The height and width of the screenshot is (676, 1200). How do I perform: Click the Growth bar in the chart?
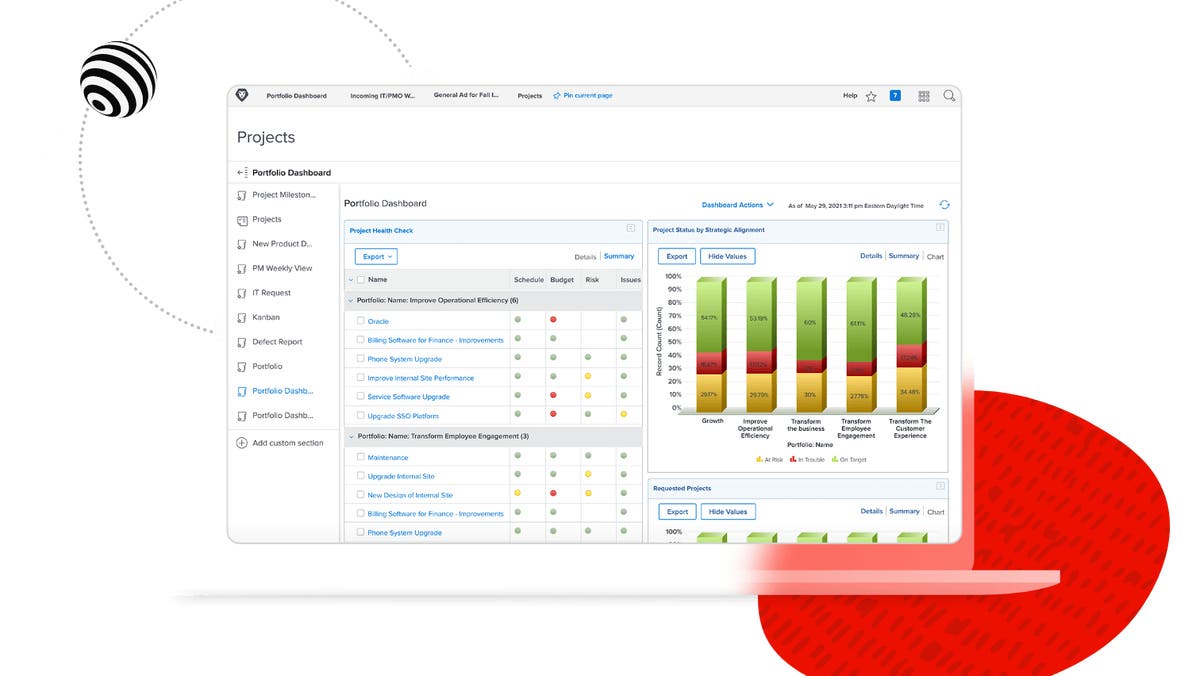(712, 345)
